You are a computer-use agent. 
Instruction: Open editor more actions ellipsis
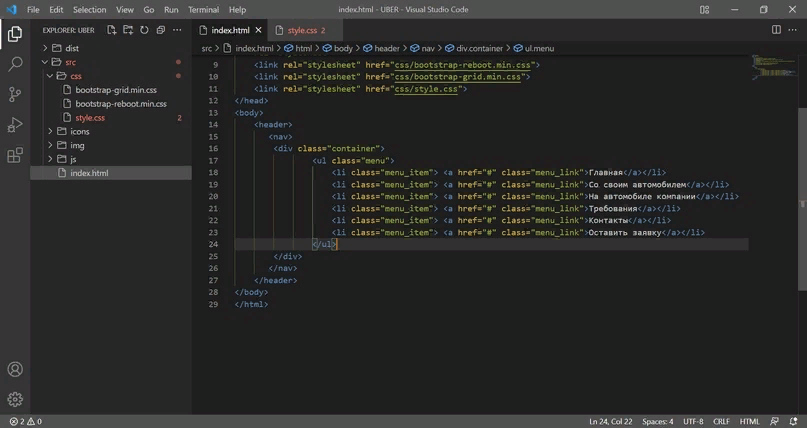click(793, 30)
